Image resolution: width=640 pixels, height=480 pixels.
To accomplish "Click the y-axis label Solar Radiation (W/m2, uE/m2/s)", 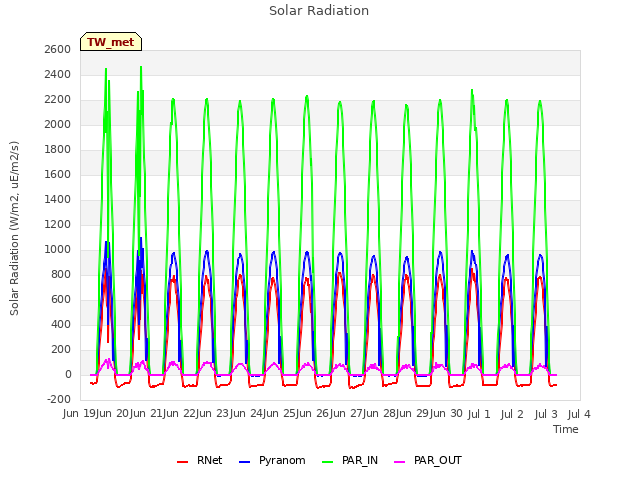I will [x=14, y=228].
